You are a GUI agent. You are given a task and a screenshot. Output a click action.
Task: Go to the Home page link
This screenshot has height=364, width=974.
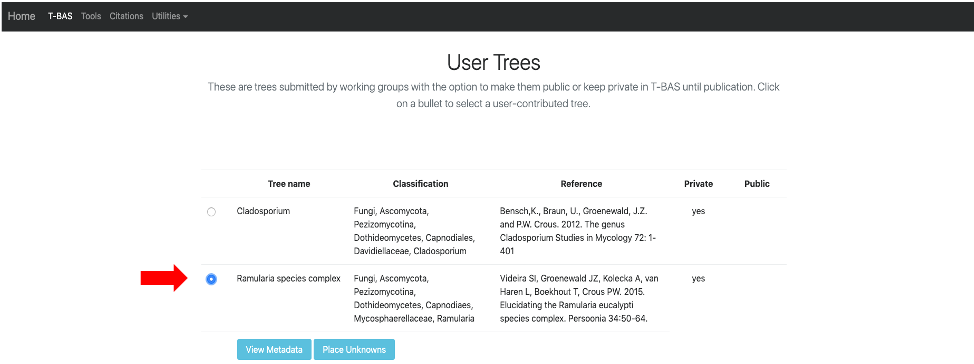coord(22,16)
